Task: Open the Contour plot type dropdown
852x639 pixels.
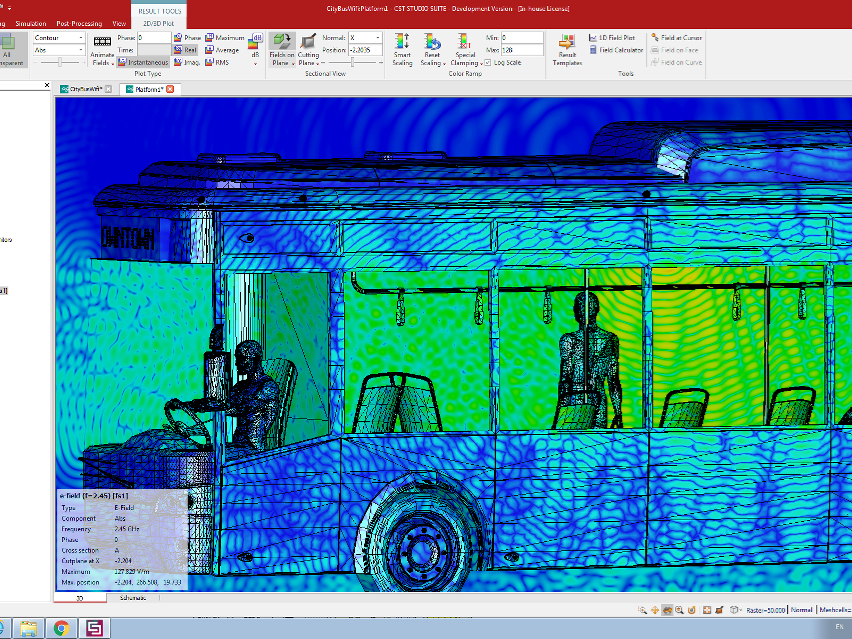Action: pos(58,37)
